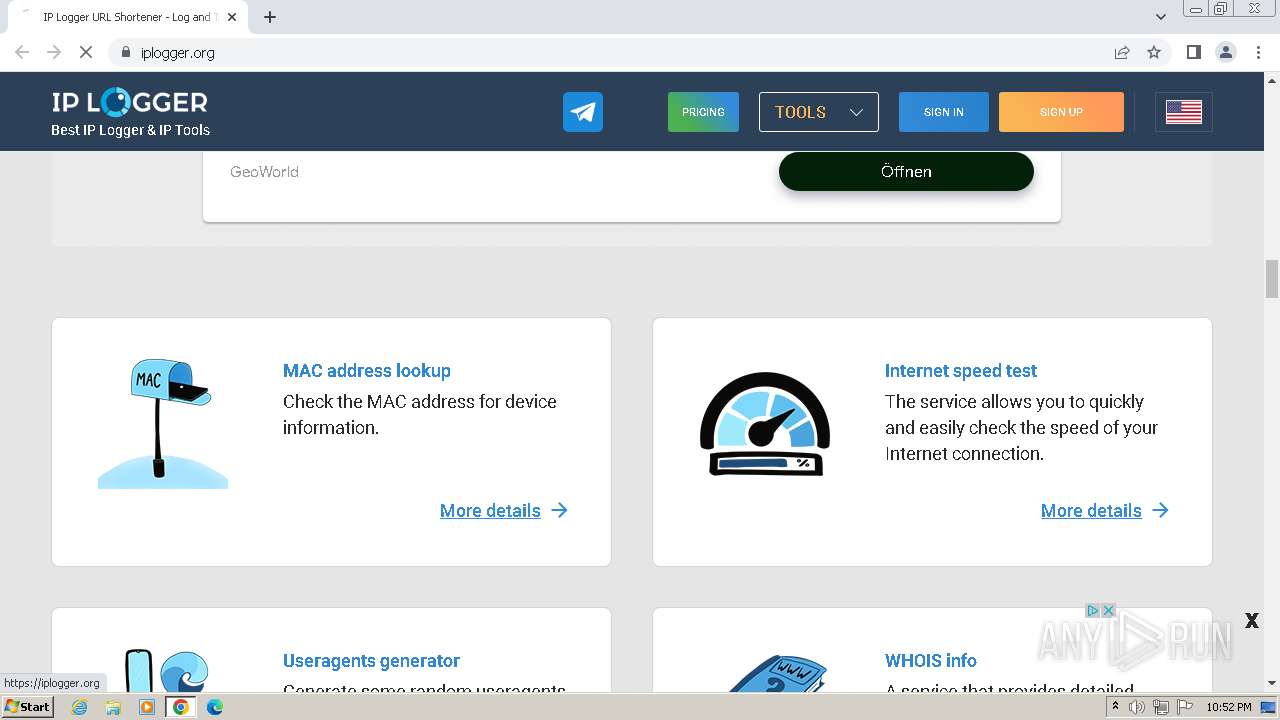
Task: Open the Chrome profile avatar
Action: pos(1225,52)
